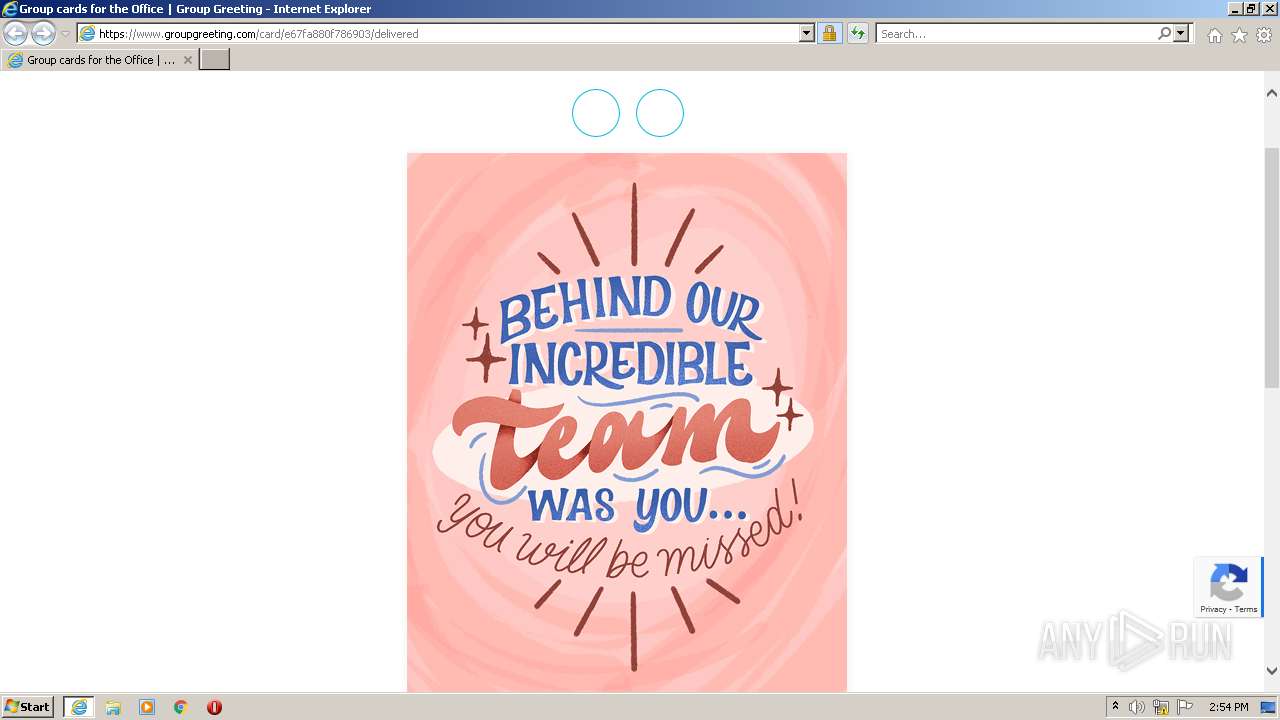Click the site identity icon beside the URL
1280x720 pixels.
point(88,34)
